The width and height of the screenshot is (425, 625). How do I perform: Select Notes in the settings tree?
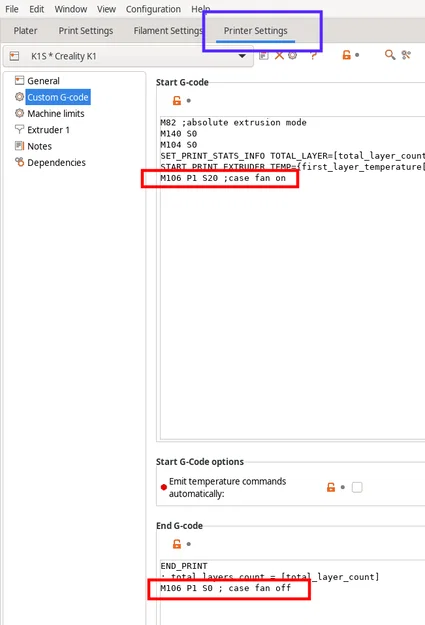(x=39, y=146)
